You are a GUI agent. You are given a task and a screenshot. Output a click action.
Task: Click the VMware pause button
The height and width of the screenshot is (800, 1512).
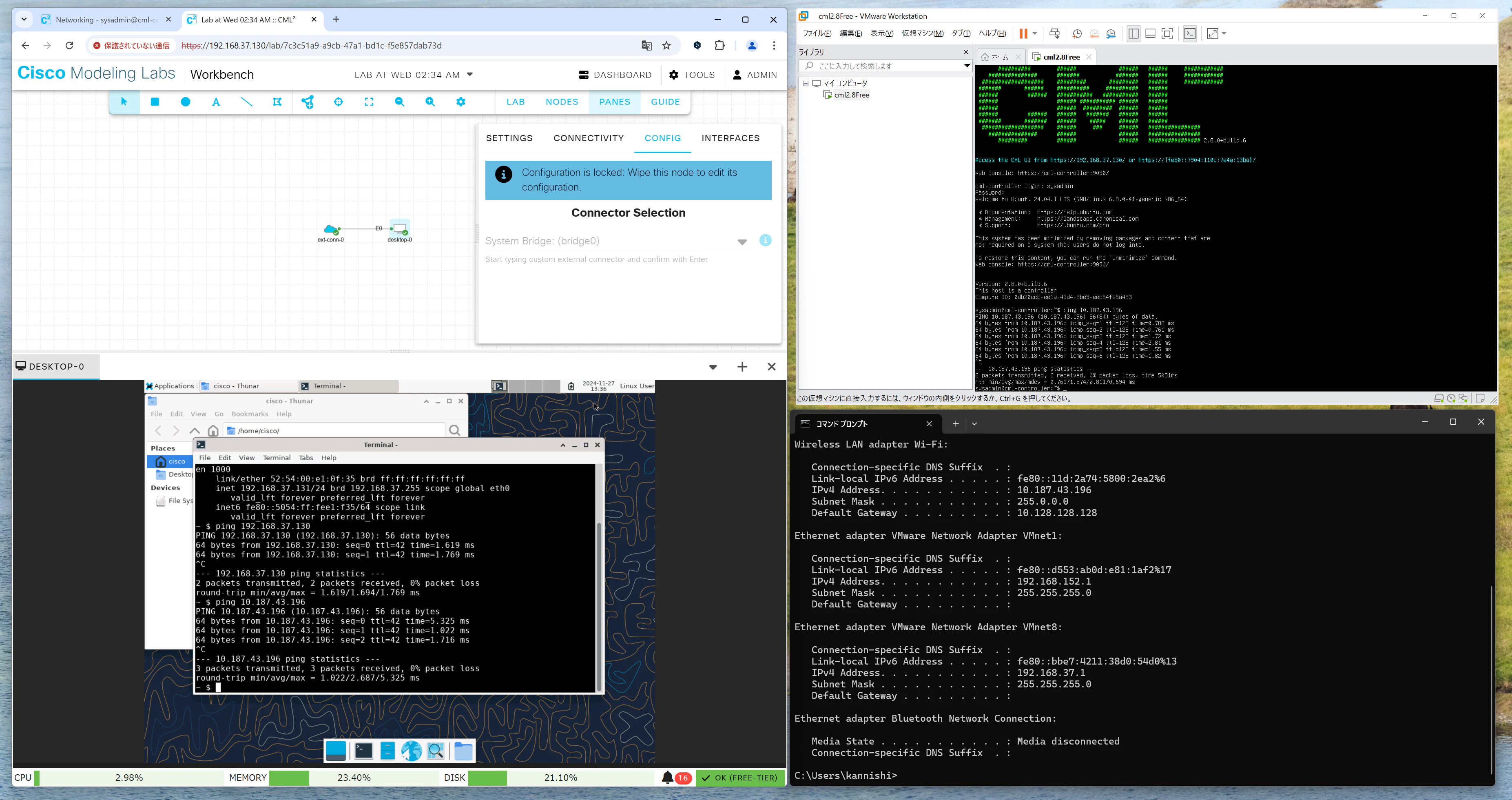pos(1023,33)
